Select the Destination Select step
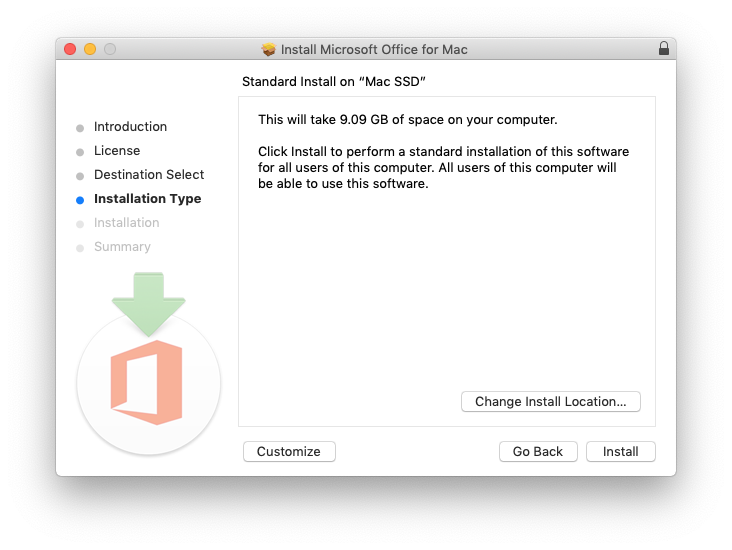Image resolution: width=732 pixels, height=550 pixels. 149,174
